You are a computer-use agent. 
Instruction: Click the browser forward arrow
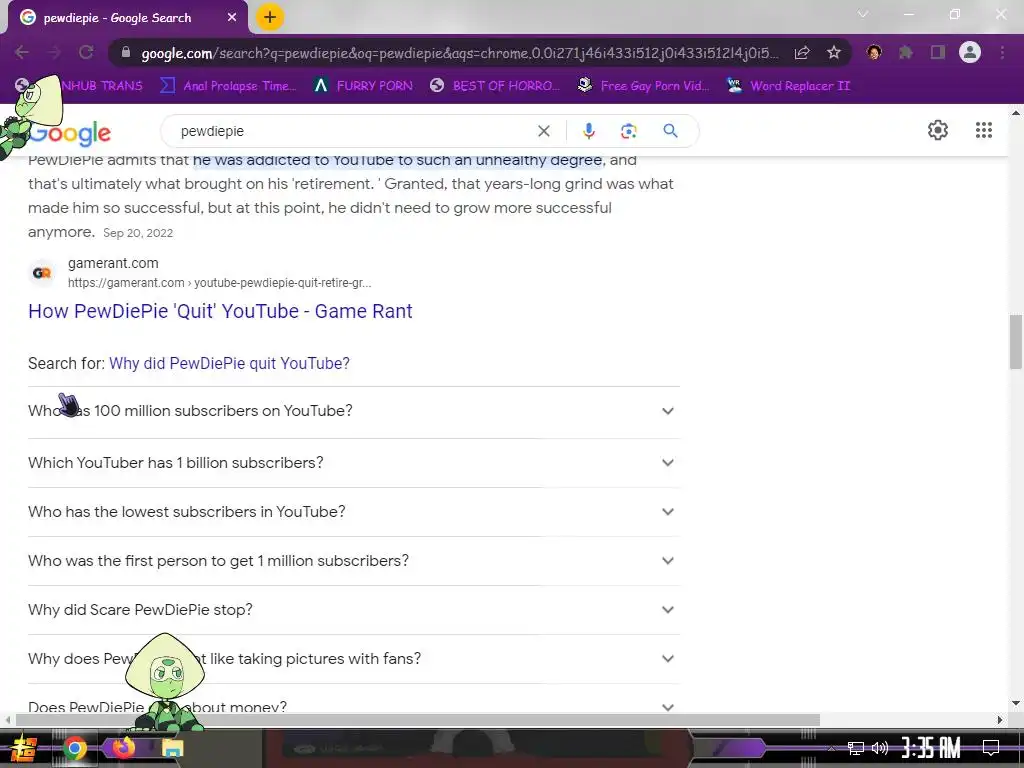(x=54, y=53)
